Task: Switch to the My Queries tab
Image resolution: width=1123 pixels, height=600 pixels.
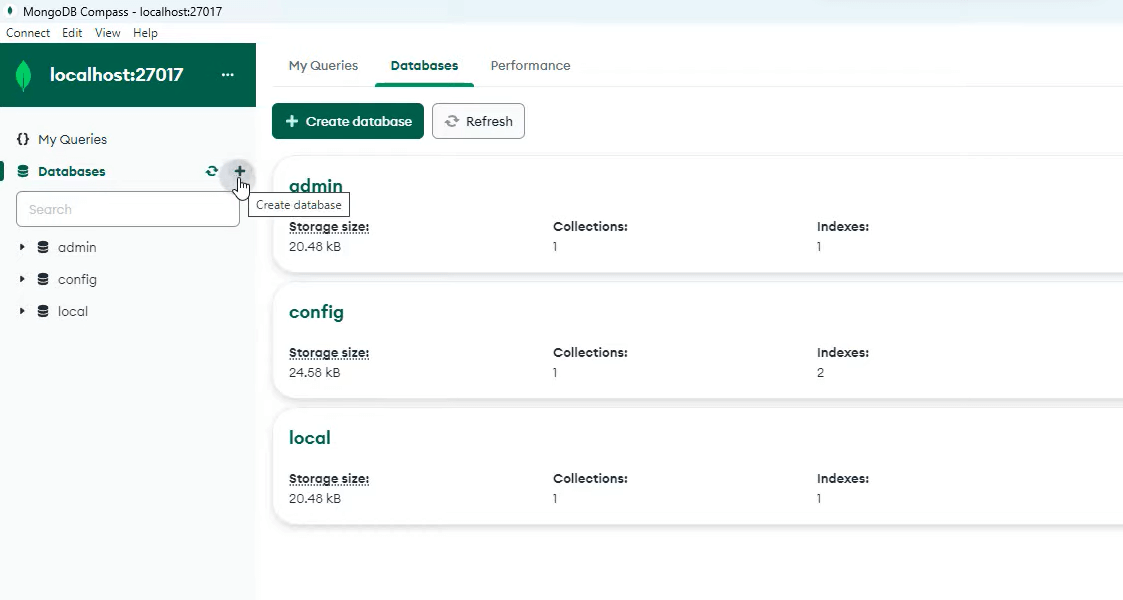Action: [323, 65]
